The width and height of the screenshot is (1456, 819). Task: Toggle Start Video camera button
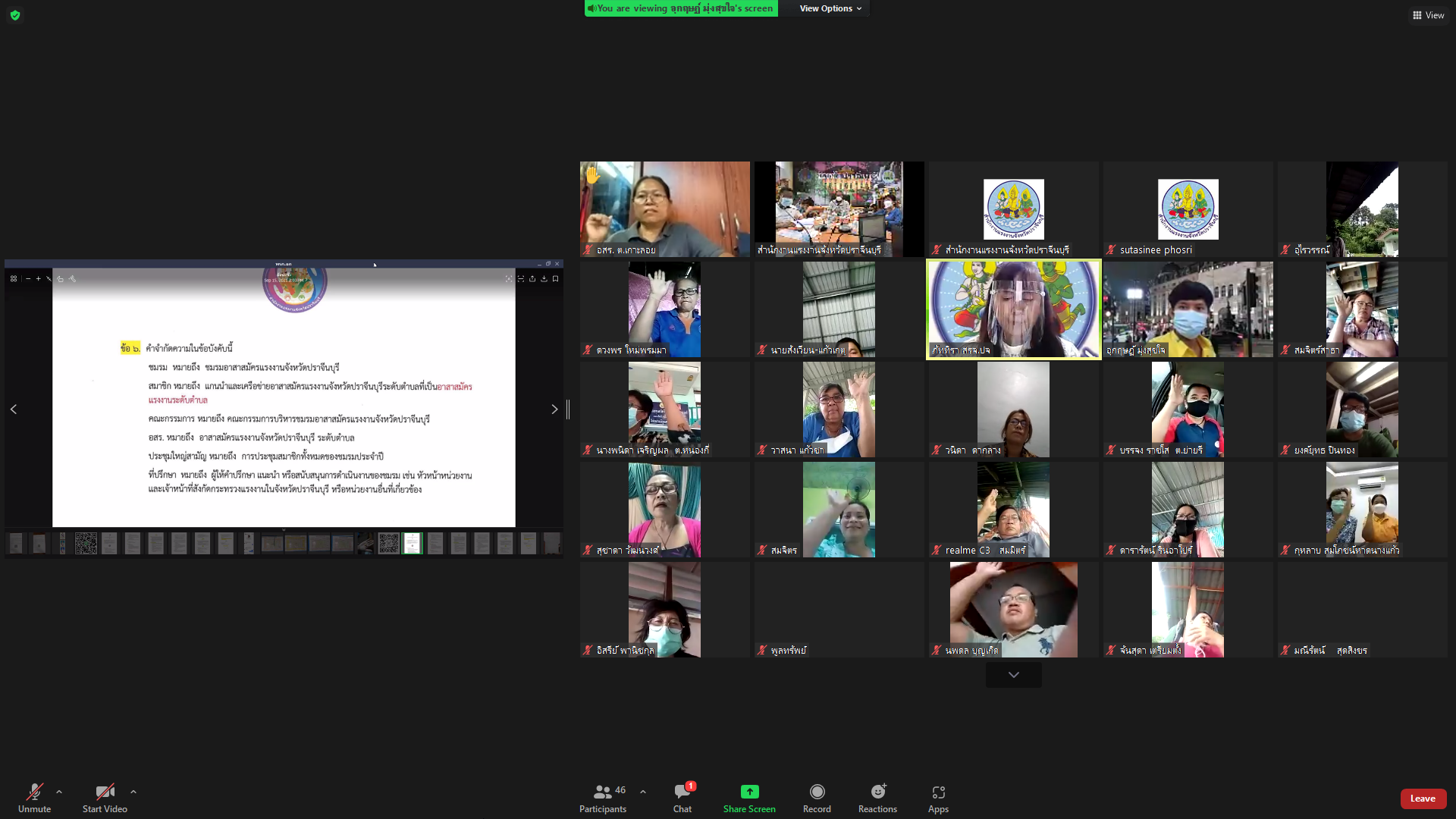click(x=105, y=792)
